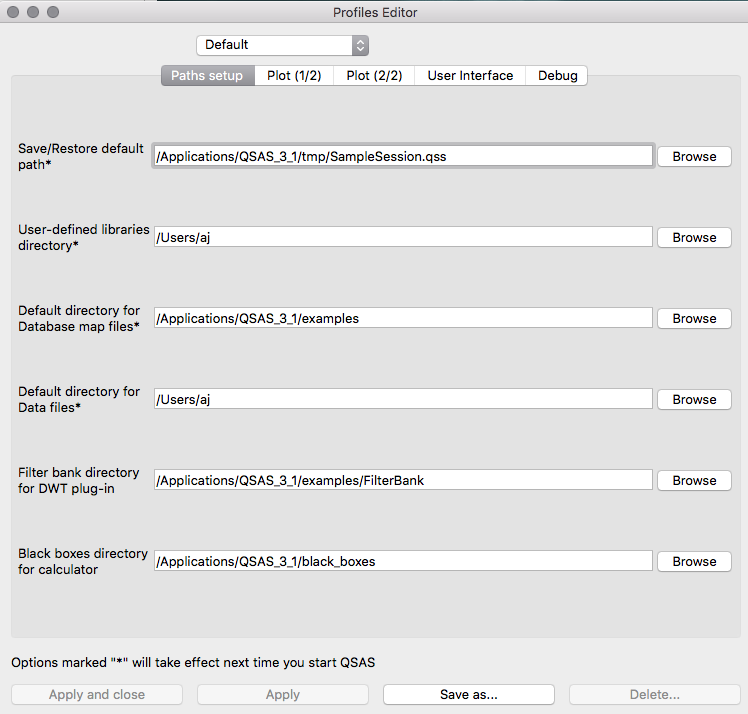Switch to the Plot (2/2) tab

point(374,76)
